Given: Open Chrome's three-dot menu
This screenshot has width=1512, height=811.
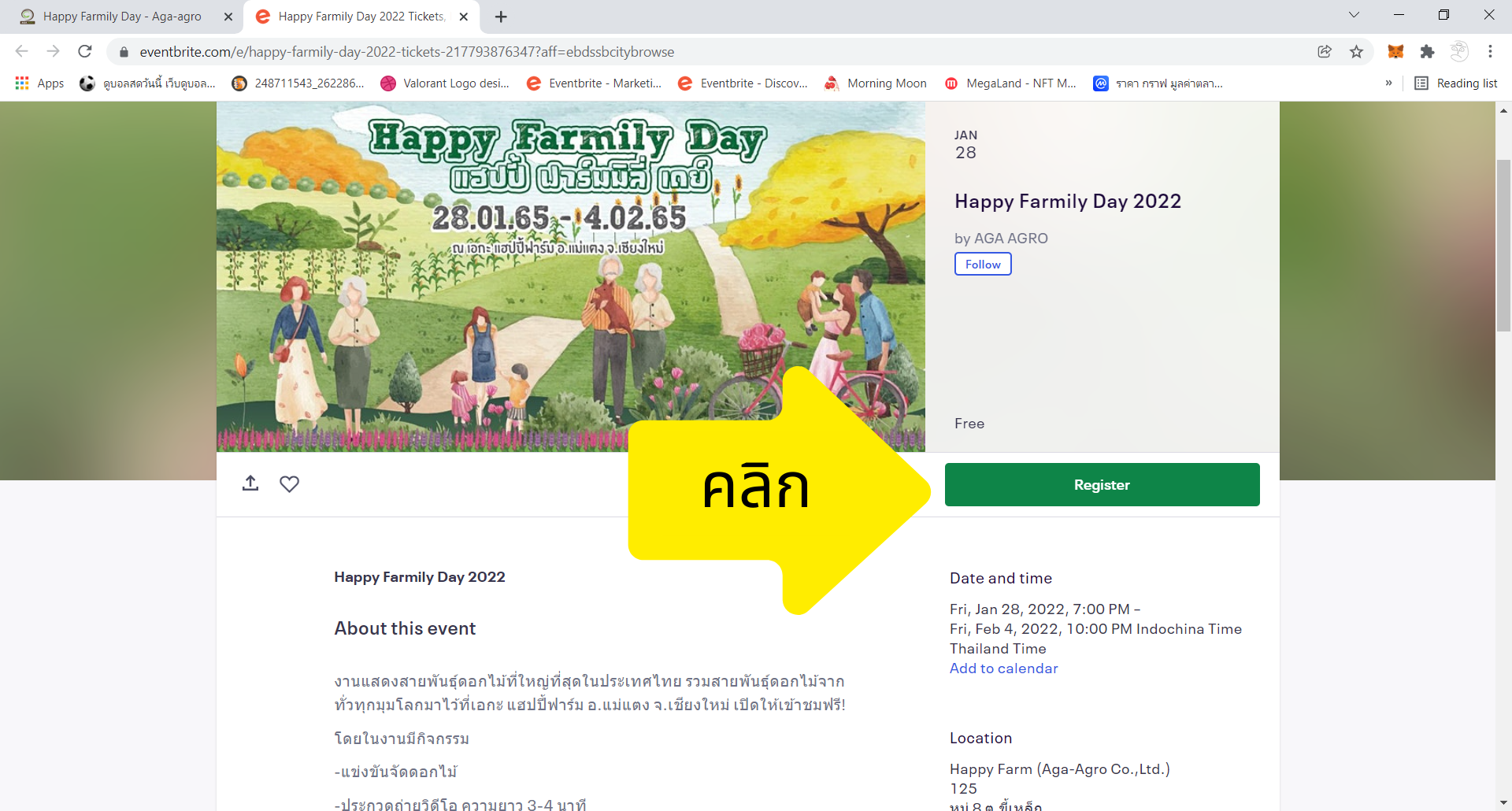Looking at the screenshot, I should coord(1490,52).
